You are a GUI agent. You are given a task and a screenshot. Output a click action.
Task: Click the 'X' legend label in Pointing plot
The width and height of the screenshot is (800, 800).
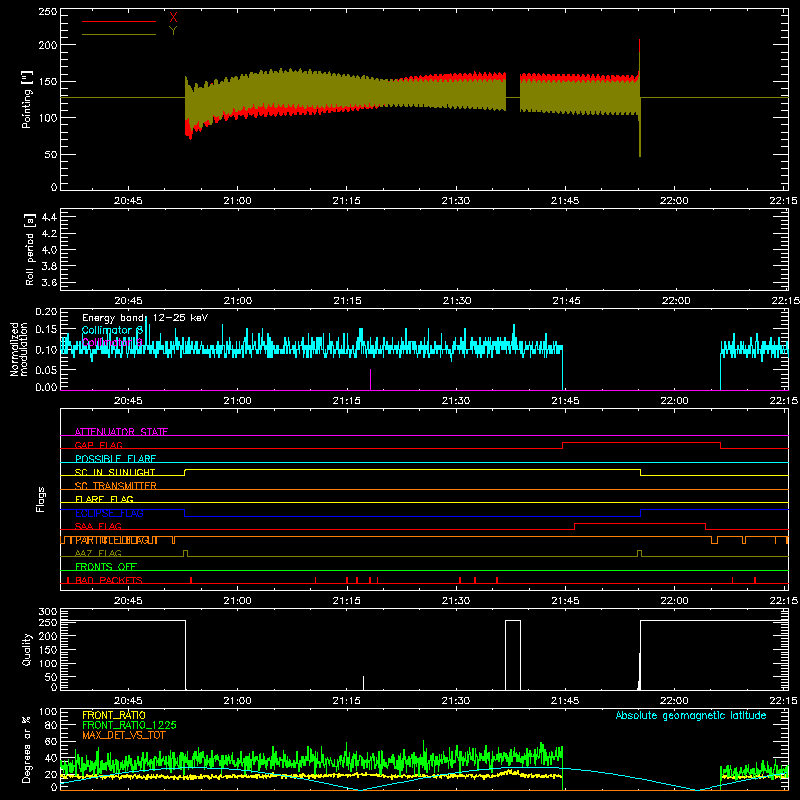coord(173,18)
